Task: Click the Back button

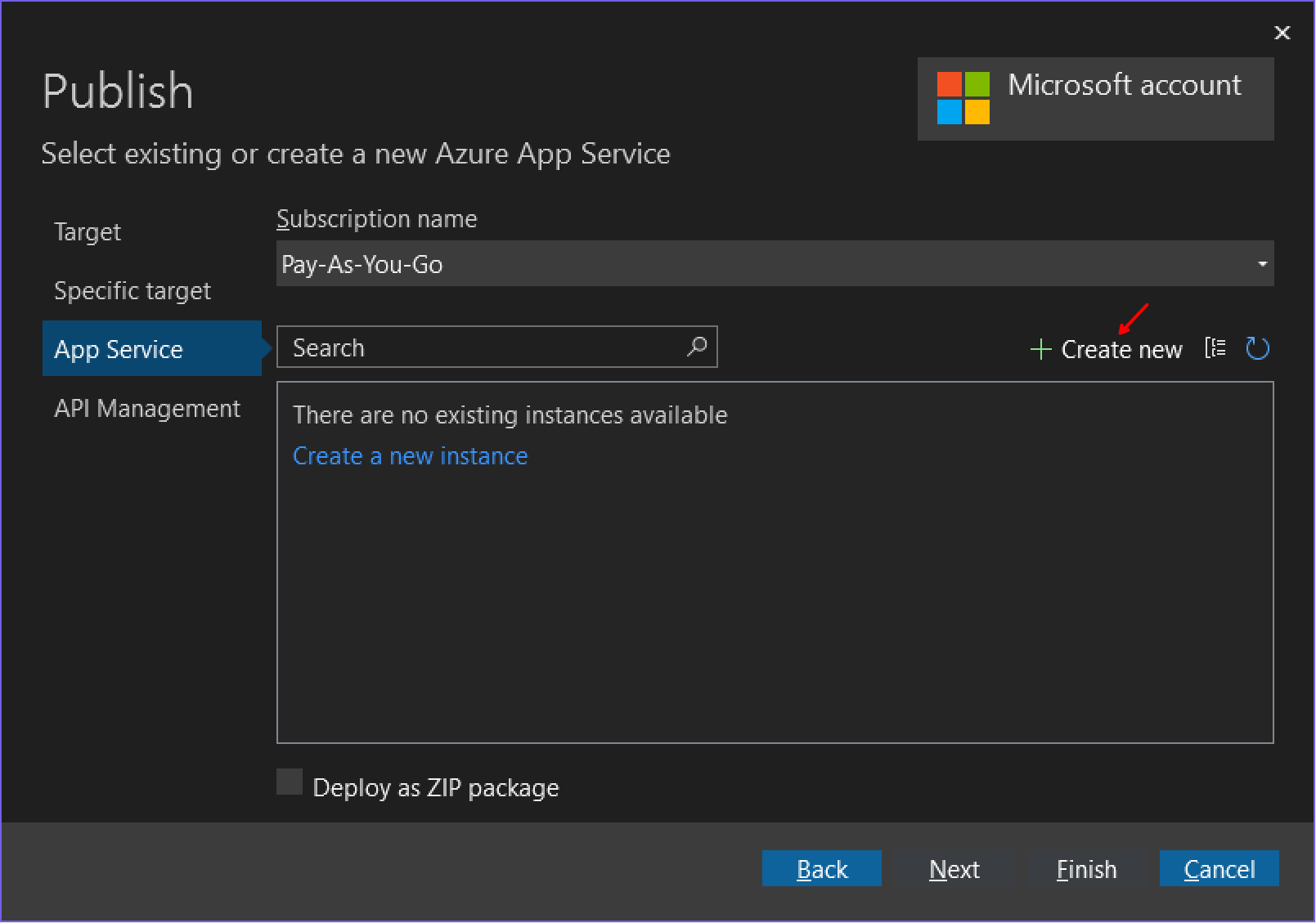Action: click(822, 868)
